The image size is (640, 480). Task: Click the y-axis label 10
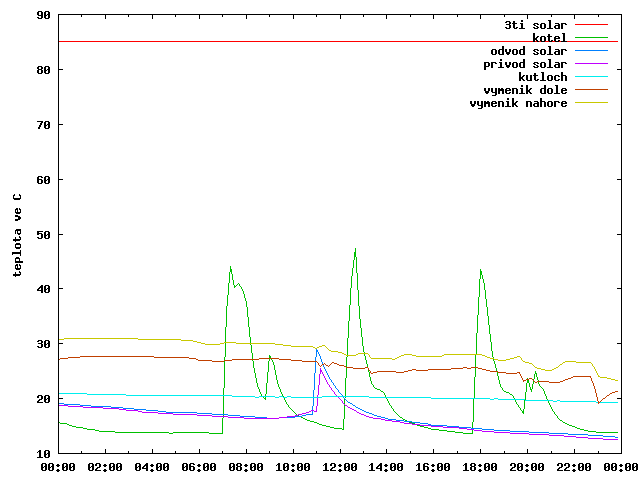click(44, 453)
